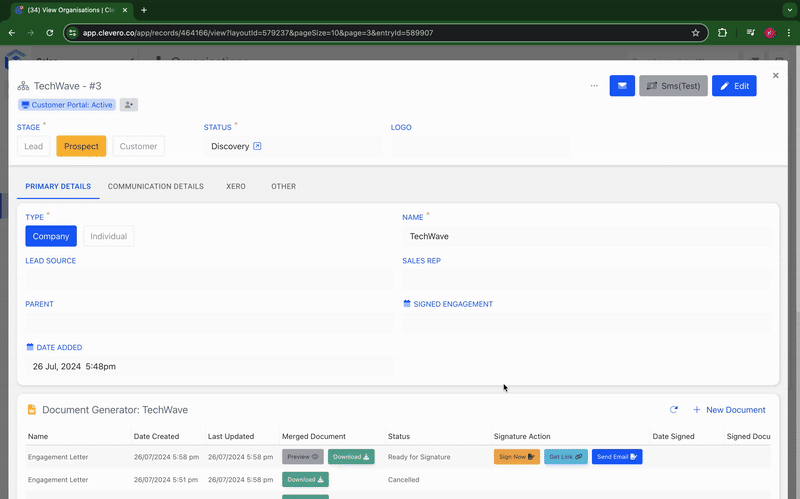Click the Status field showing Discovery
This screenshot has width=800, height=499.
293,146
